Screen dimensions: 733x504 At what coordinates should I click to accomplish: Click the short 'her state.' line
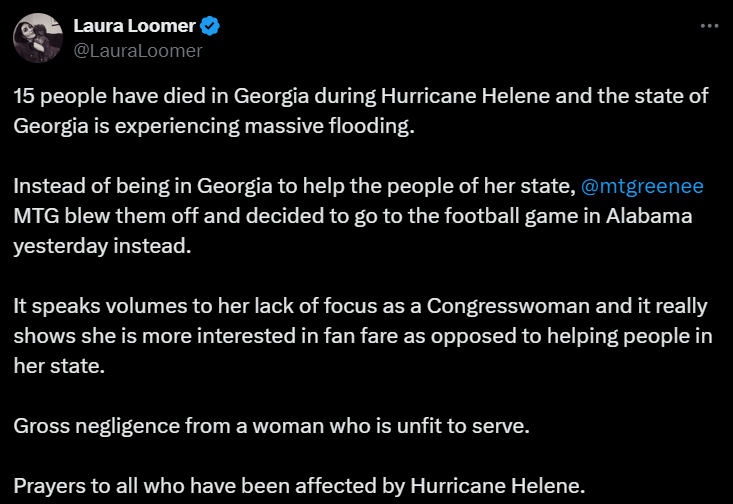coord(59,366)
